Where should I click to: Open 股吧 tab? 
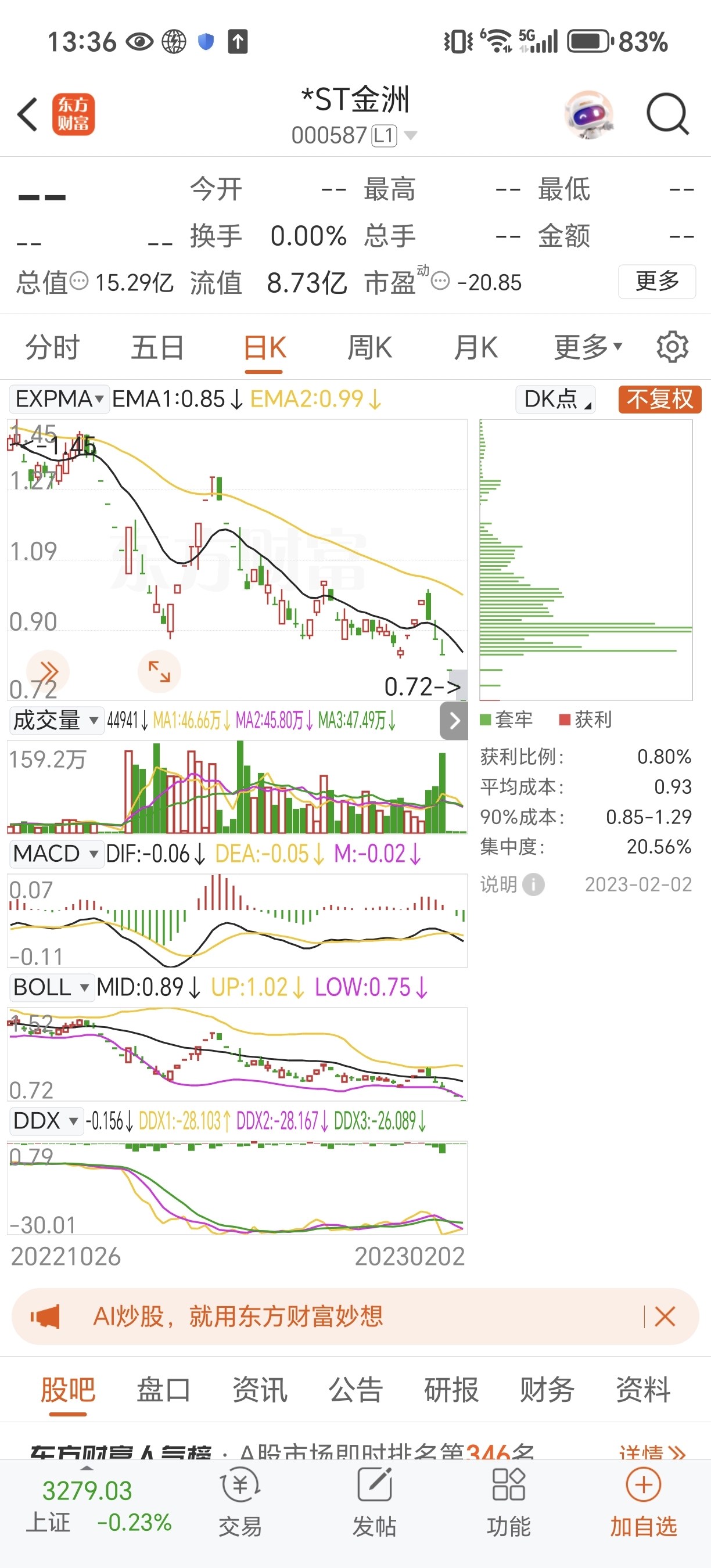coord(67,1390)
